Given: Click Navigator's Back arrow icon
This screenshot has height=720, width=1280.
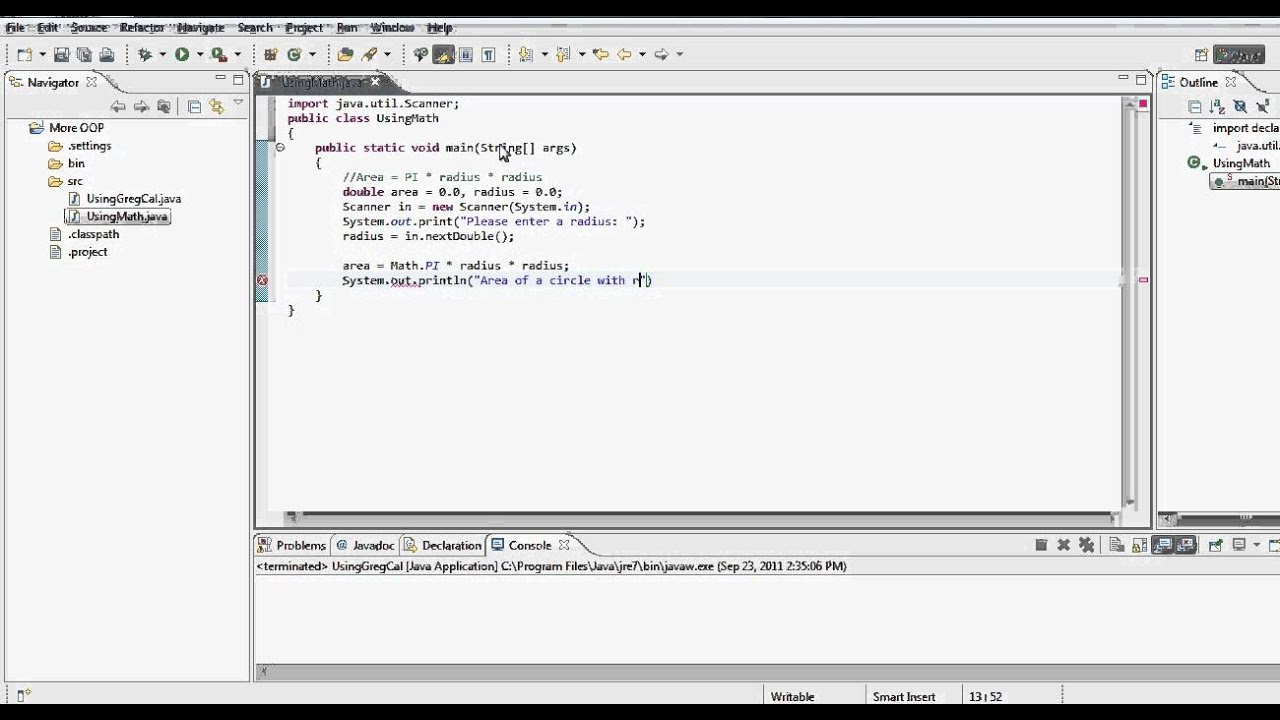Looking at the screenshot, I should (x=118, y=107).
